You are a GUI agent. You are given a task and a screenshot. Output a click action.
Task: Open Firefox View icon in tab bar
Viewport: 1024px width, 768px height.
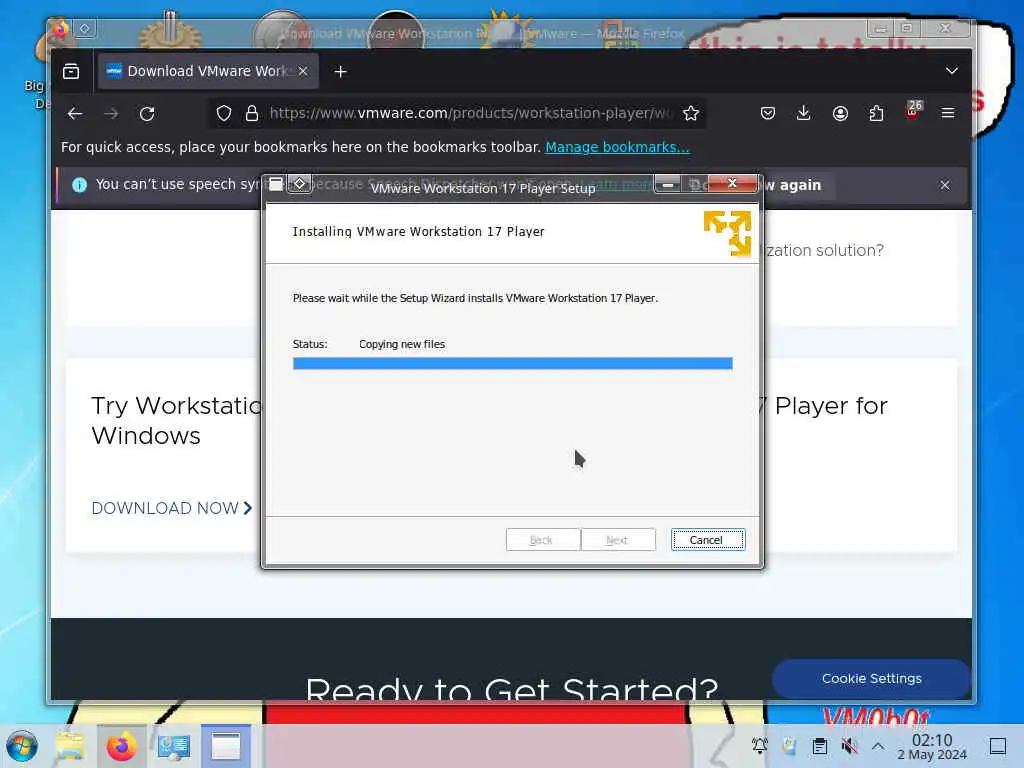tap(71, 71)
